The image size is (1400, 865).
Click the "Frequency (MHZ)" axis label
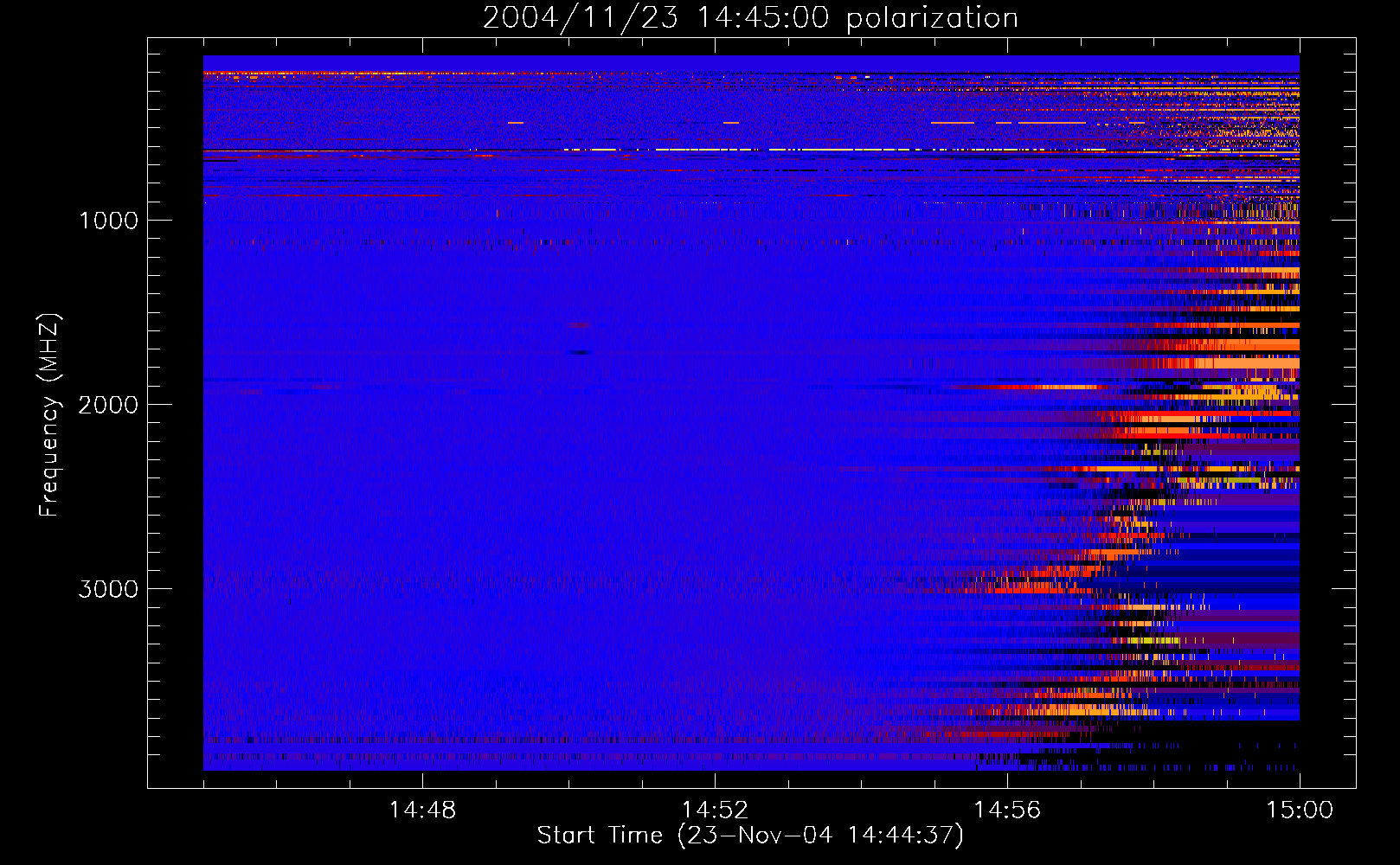tap(49, 415)
